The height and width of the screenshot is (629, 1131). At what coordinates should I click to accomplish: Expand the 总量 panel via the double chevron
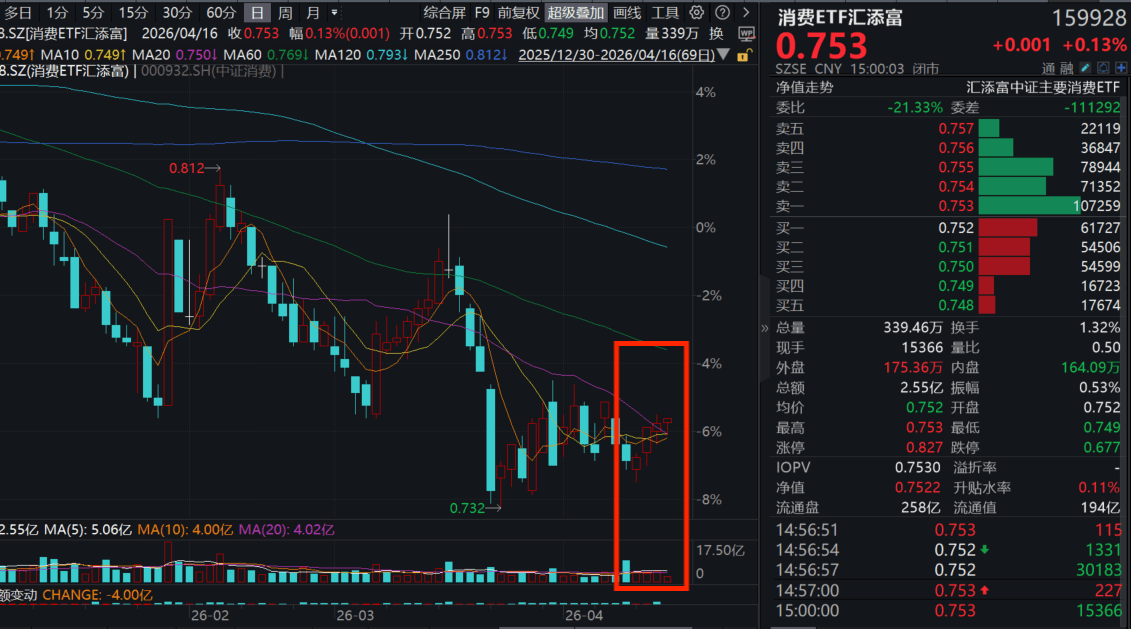pyautogui.click(x=763, y=327)
